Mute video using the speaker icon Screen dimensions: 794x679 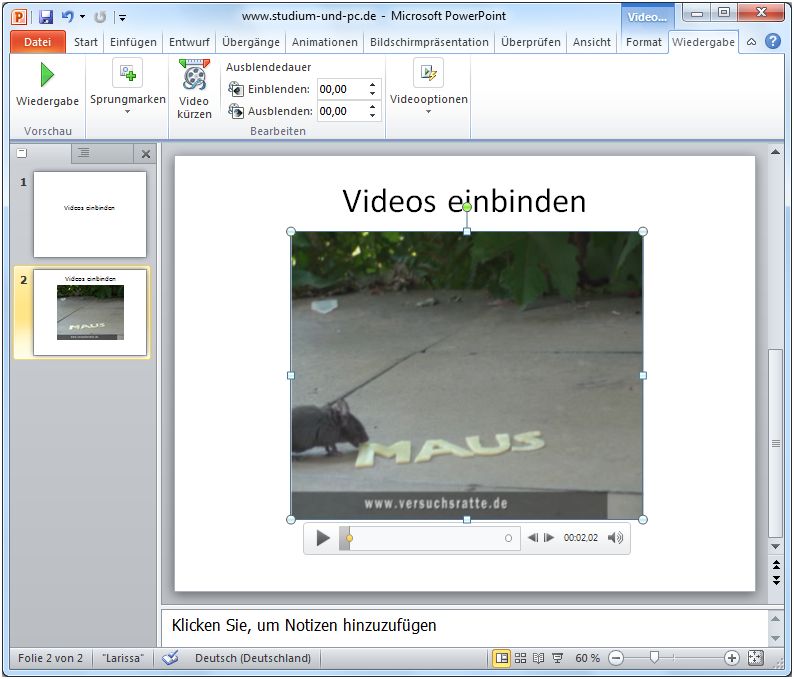[615, 538]
